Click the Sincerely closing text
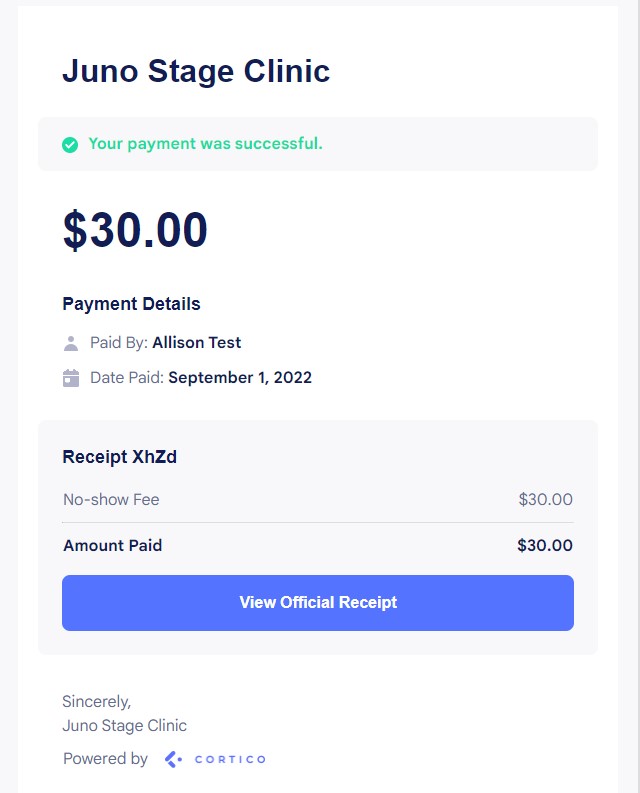Viewport: 640px width, 793px height. tap(96, 701)
